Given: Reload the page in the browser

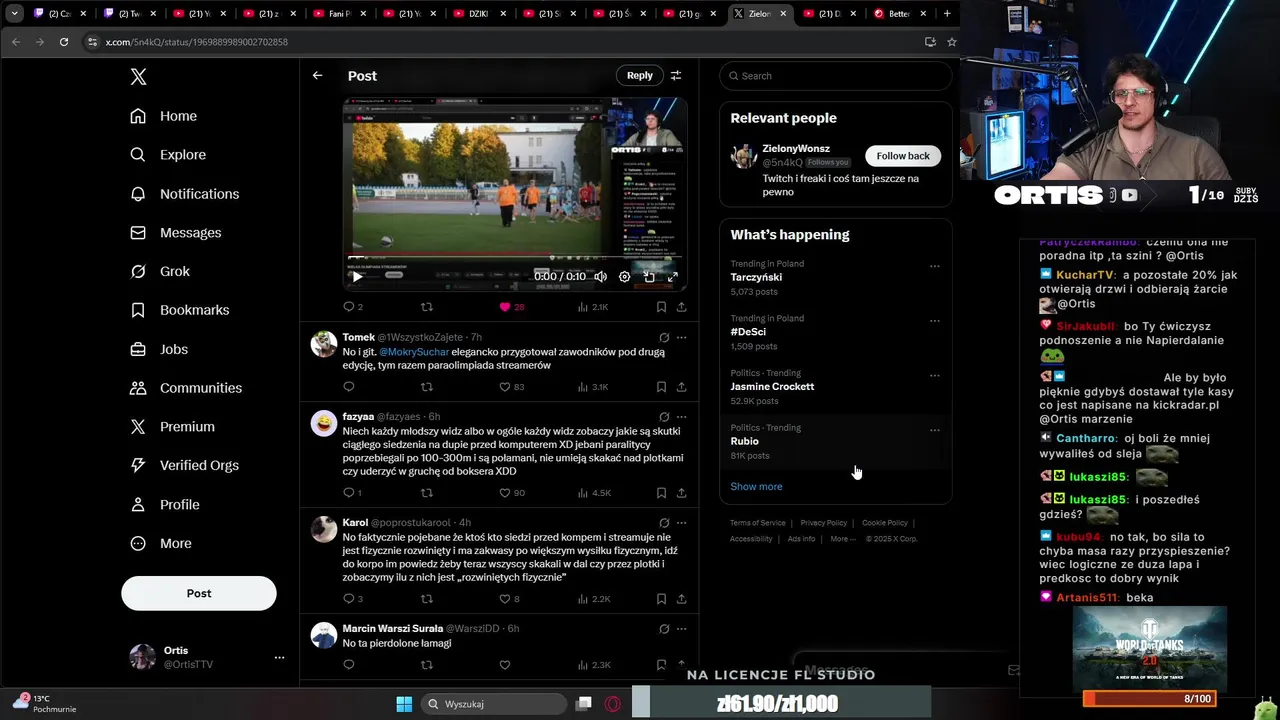Looking at the screenshot, I should (x=64, y=42).
